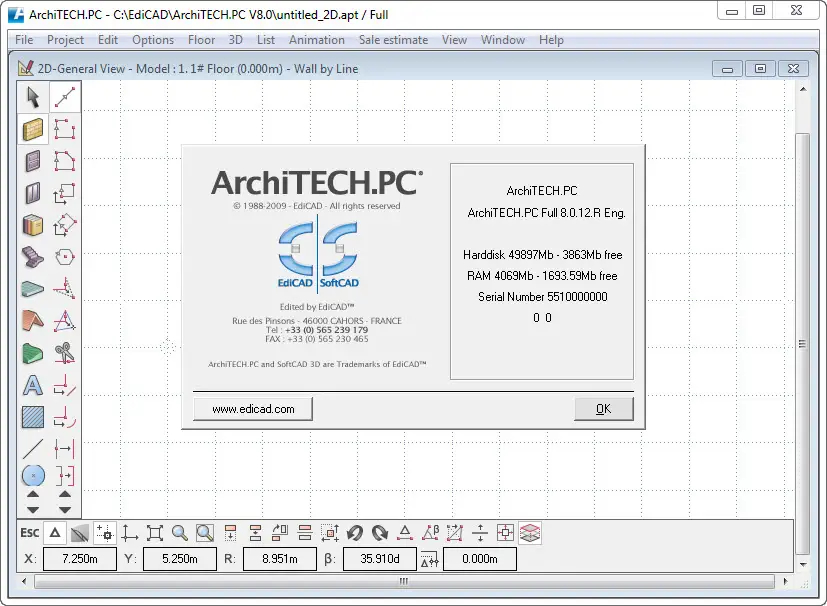Toggle the snap-to-grid crosshair button
The height and width of the screenshot is (606, 827).
coord(105,533)
